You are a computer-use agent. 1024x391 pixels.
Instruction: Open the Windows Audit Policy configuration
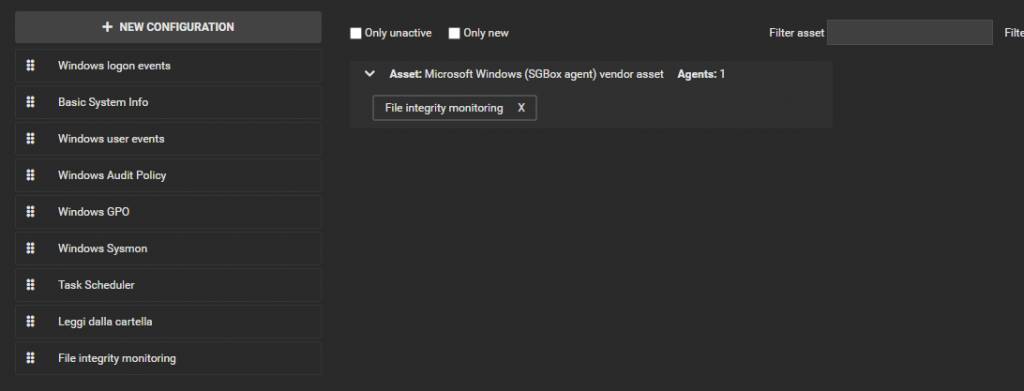[x=168, y=176]
